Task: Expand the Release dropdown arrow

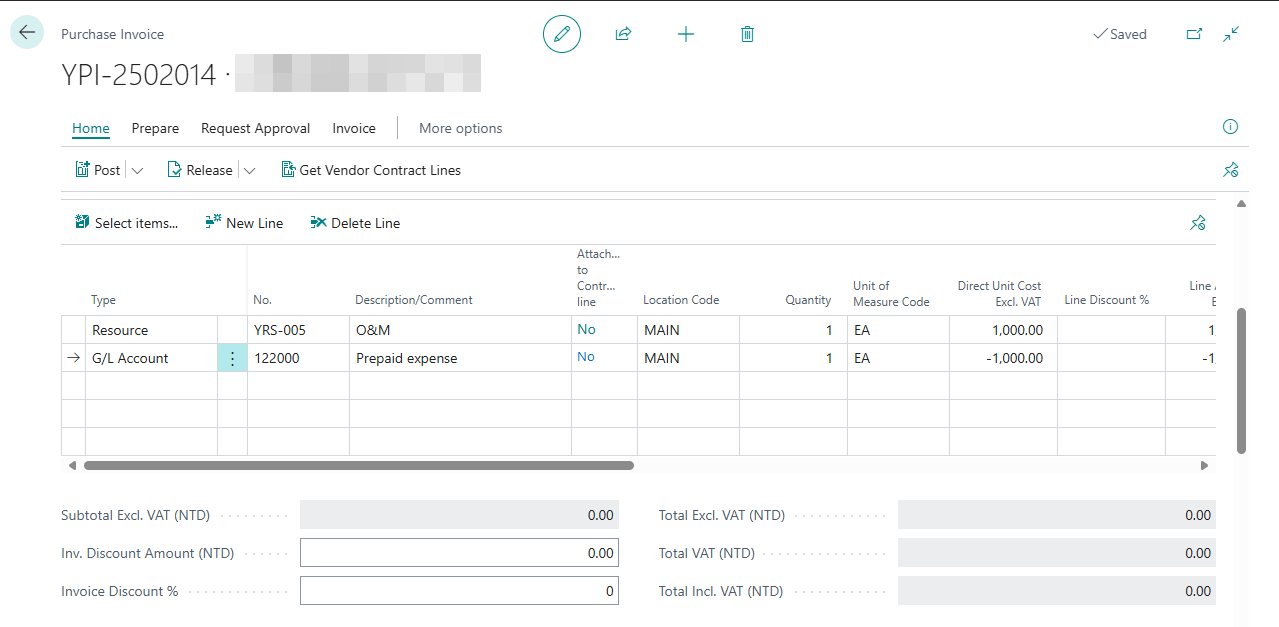Action: [249, 171]
